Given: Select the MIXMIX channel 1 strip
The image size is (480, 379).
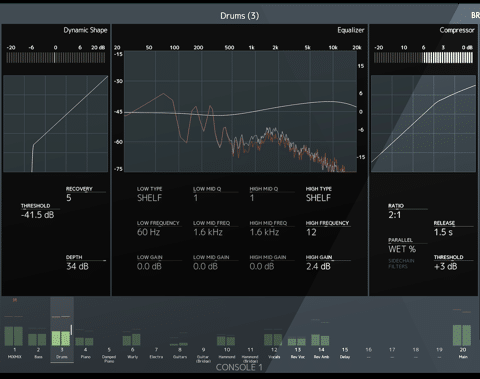Looking at the screenshot, I should coord(14,330).
